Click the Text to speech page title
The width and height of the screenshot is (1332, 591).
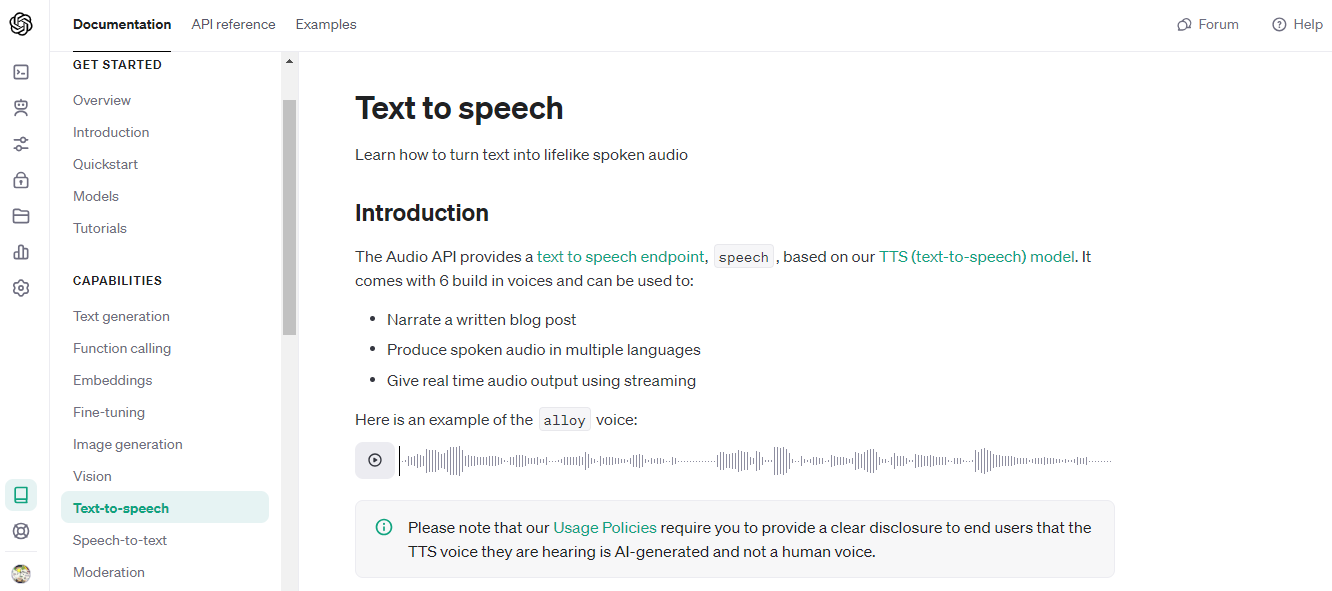pos(459,108)
